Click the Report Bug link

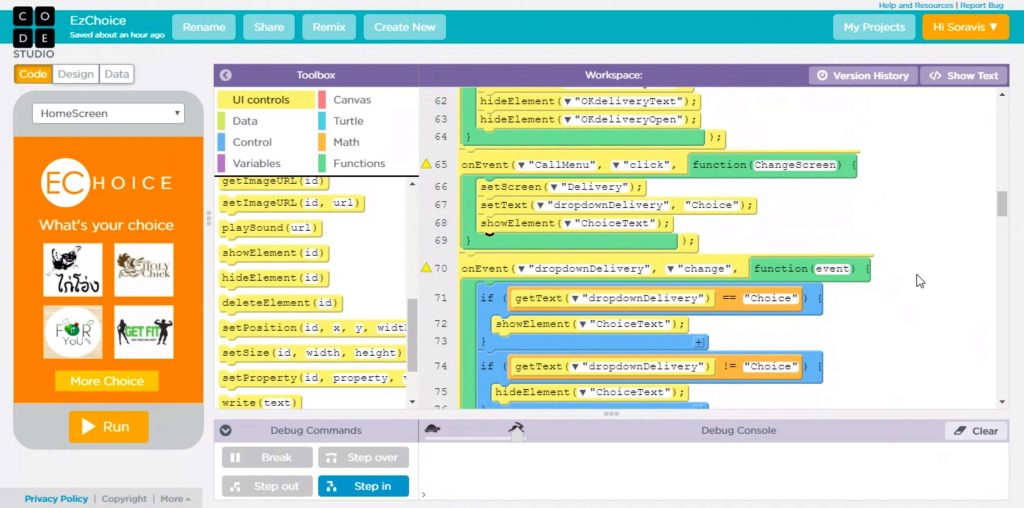coord(980,5)
